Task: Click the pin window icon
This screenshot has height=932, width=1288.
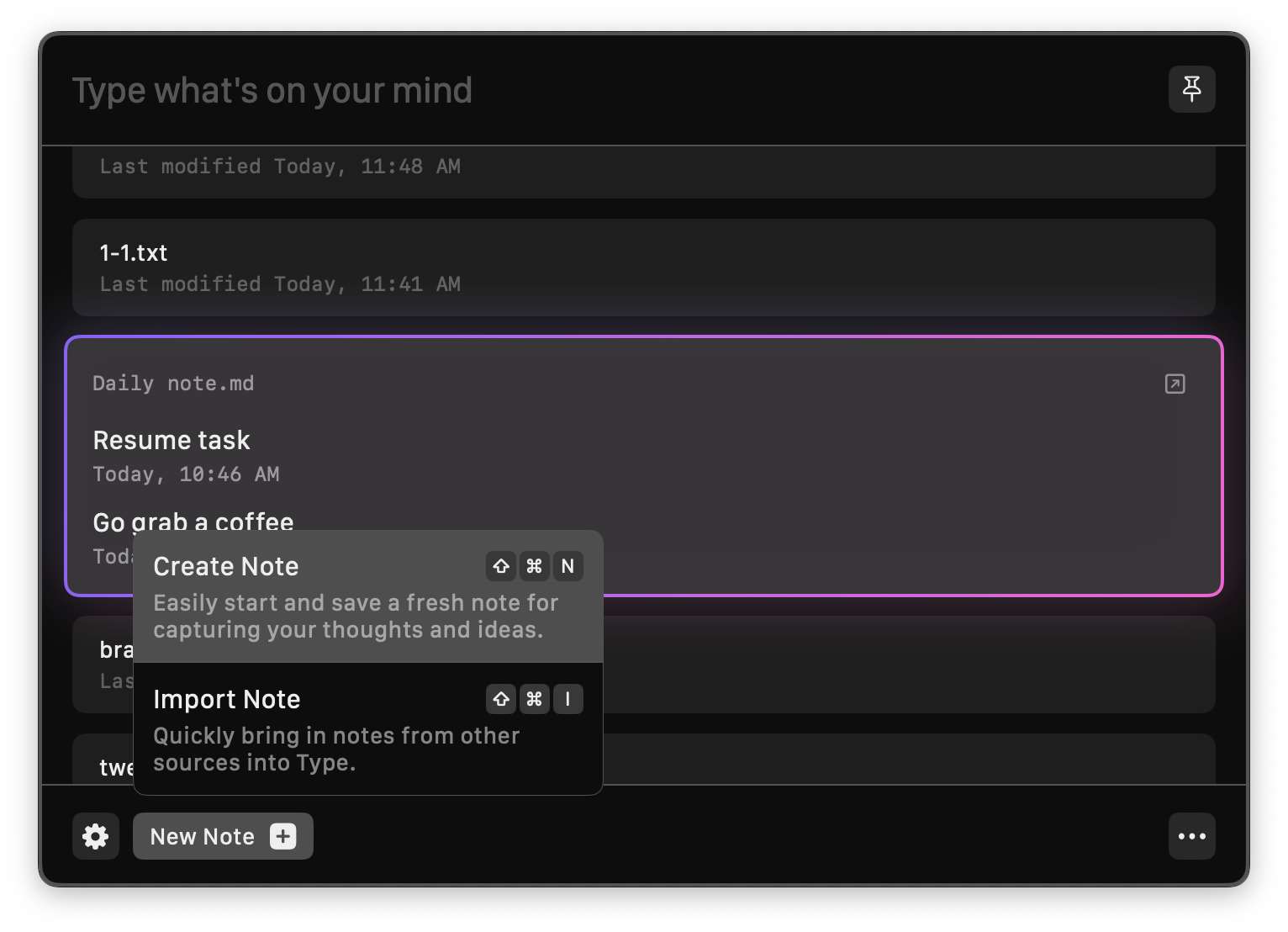Action: click(x=1191, y=89)
